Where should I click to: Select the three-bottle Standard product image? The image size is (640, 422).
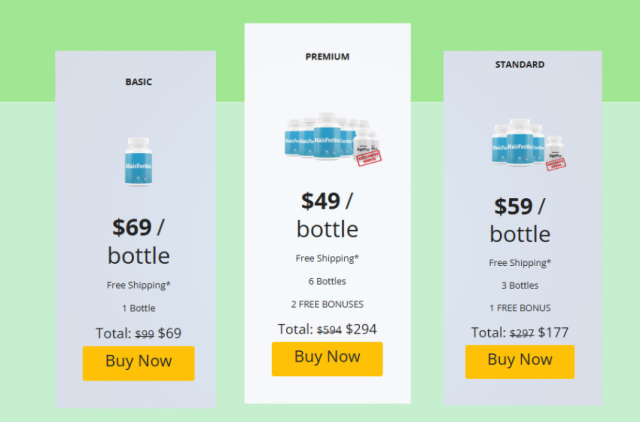[529, 144]
